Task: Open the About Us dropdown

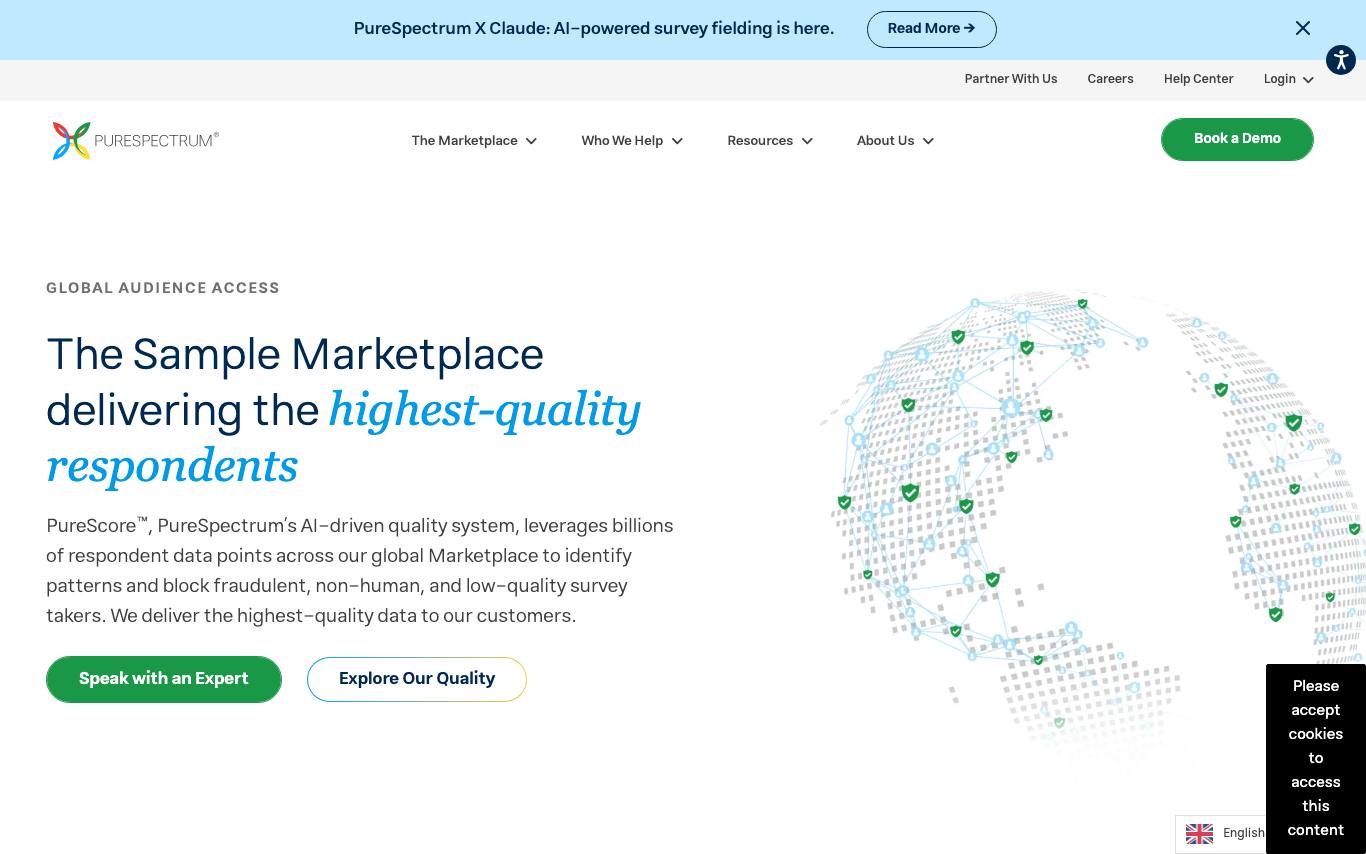Action: coord(895,141)
